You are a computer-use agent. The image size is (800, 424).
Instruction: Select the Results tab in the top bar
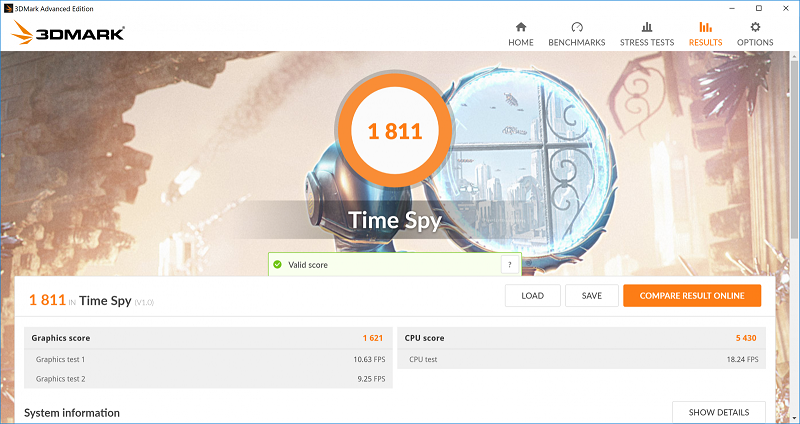[705, 33]
